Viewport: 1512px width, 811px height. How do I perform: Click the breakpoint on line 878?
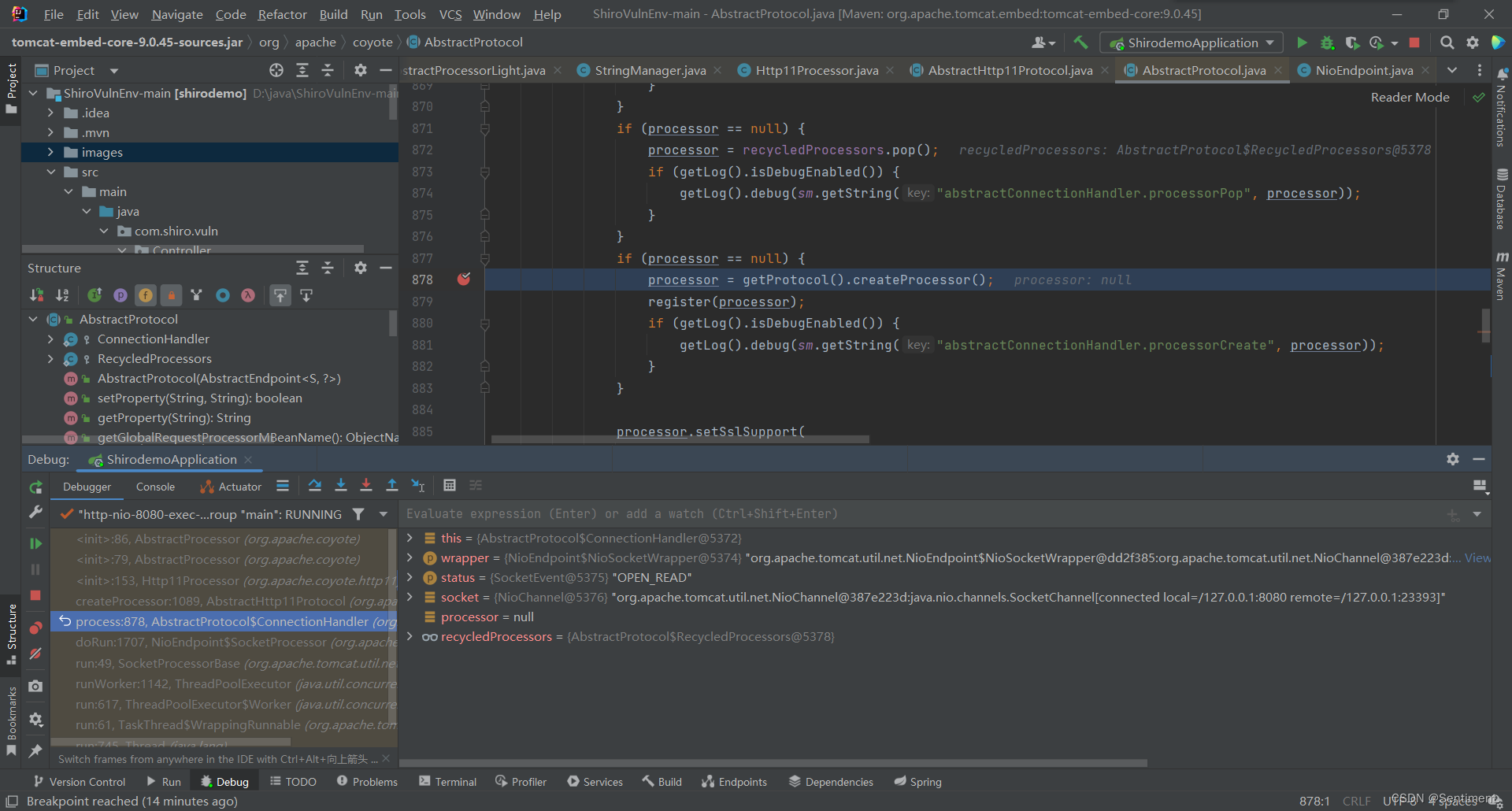pos(464,280)
